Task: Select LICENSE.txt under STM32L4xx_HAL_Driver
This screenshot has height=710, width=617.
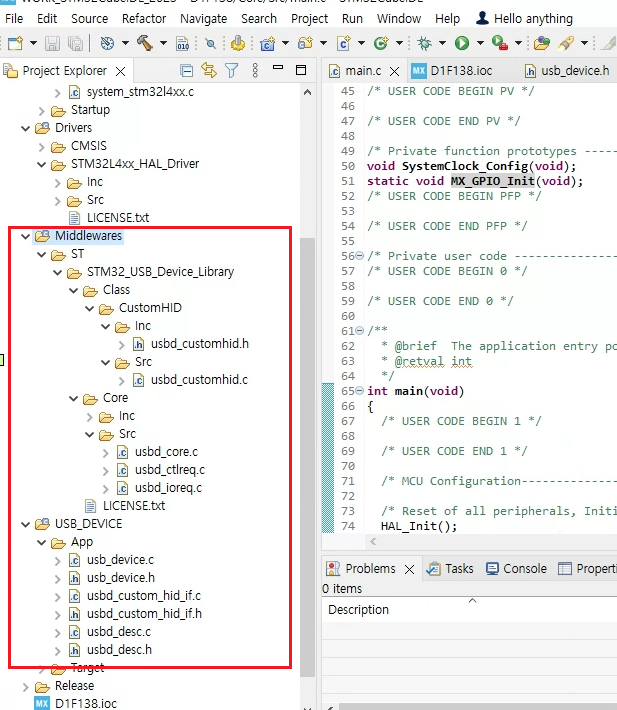Action: (x=118, y=218)
